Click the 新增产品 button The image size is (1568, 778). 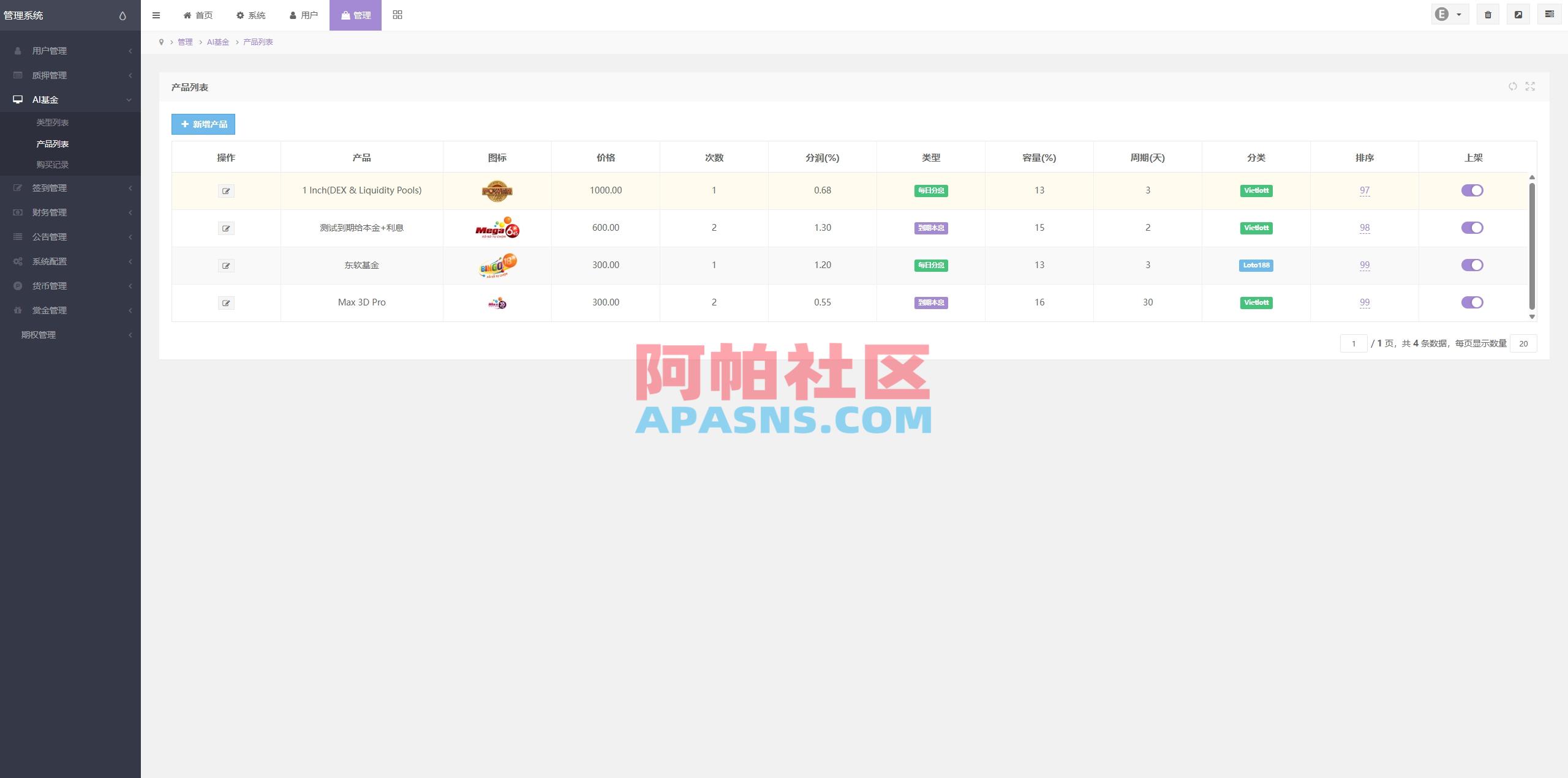tap(203, 124)
